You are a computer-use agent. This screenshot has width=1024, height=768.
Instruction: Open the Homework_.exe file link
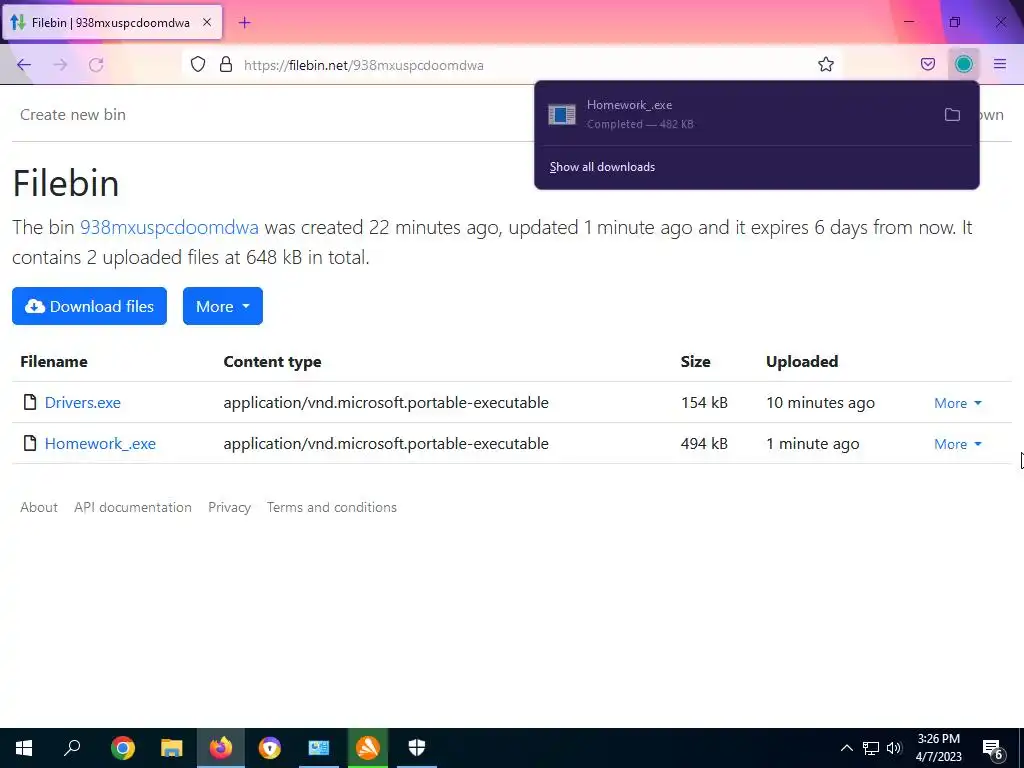click(100, 443)
